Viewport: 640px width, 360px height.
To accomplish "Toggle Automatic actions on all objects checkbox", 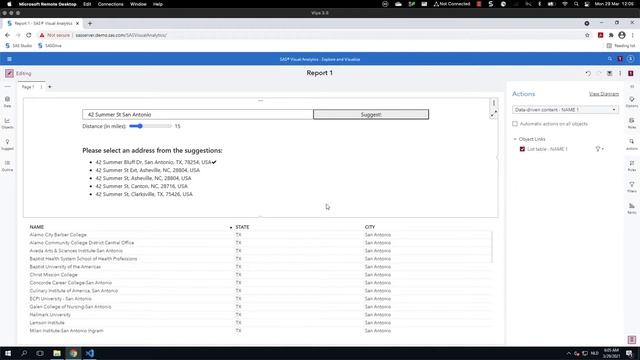I will [515, 124].
